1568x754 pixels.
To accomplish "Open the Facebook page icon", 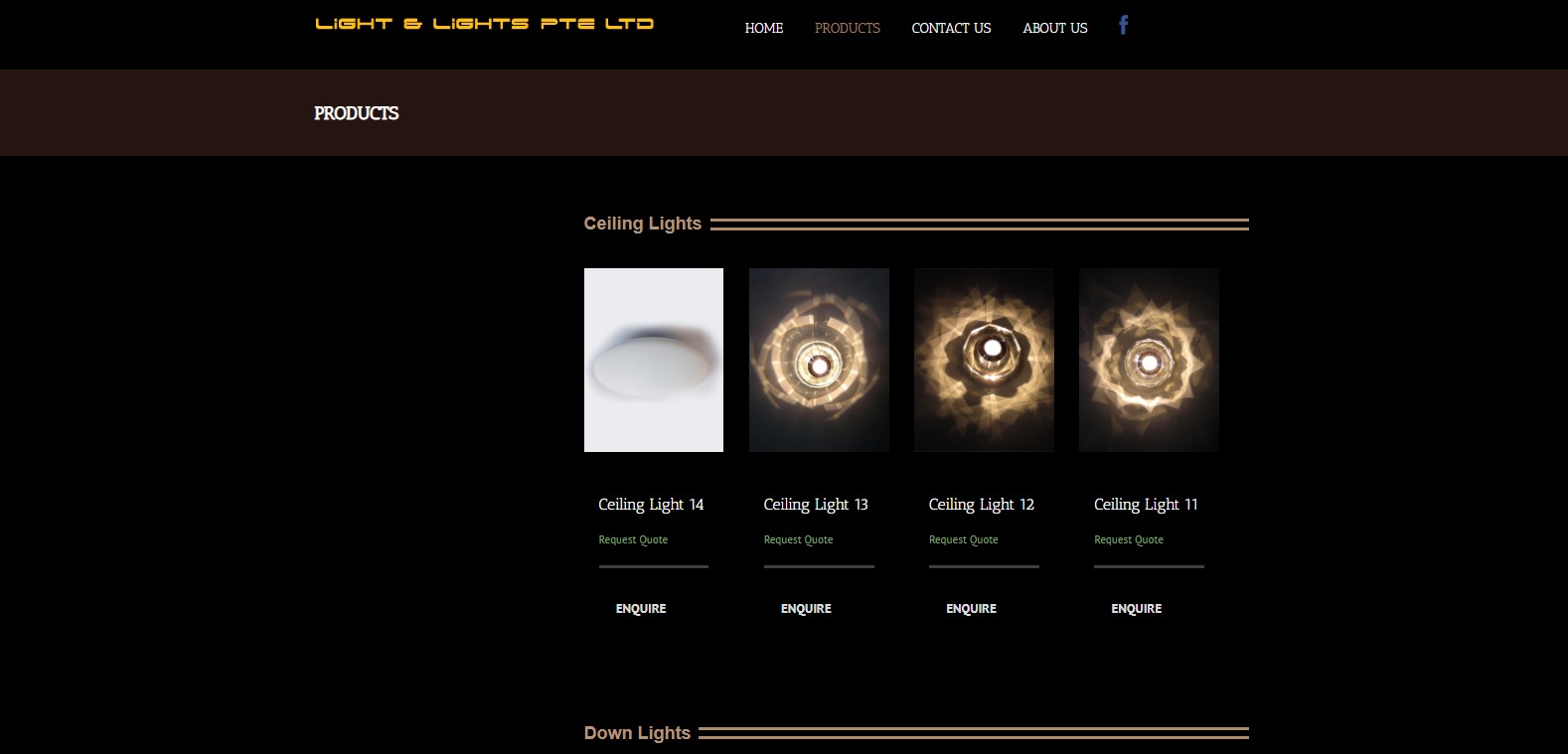I will [x=1123, y=26].
